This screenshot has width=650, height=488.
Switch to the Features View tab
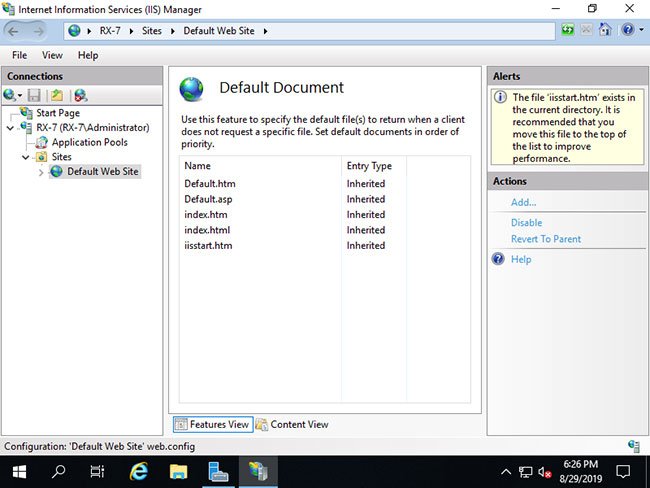coord(213,425)
